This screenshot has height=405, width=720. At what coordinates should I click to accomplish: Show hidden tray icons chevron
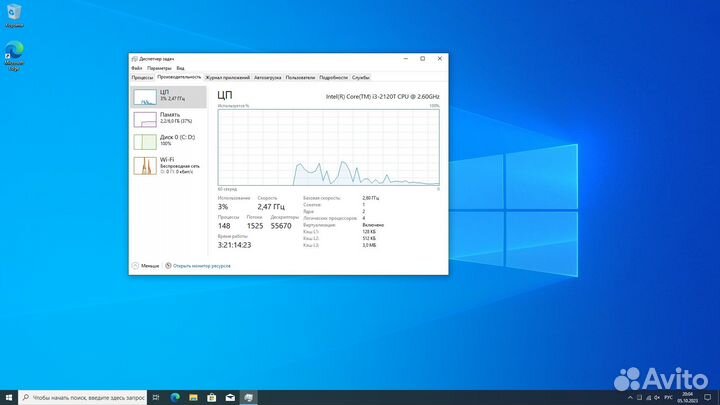630,398
